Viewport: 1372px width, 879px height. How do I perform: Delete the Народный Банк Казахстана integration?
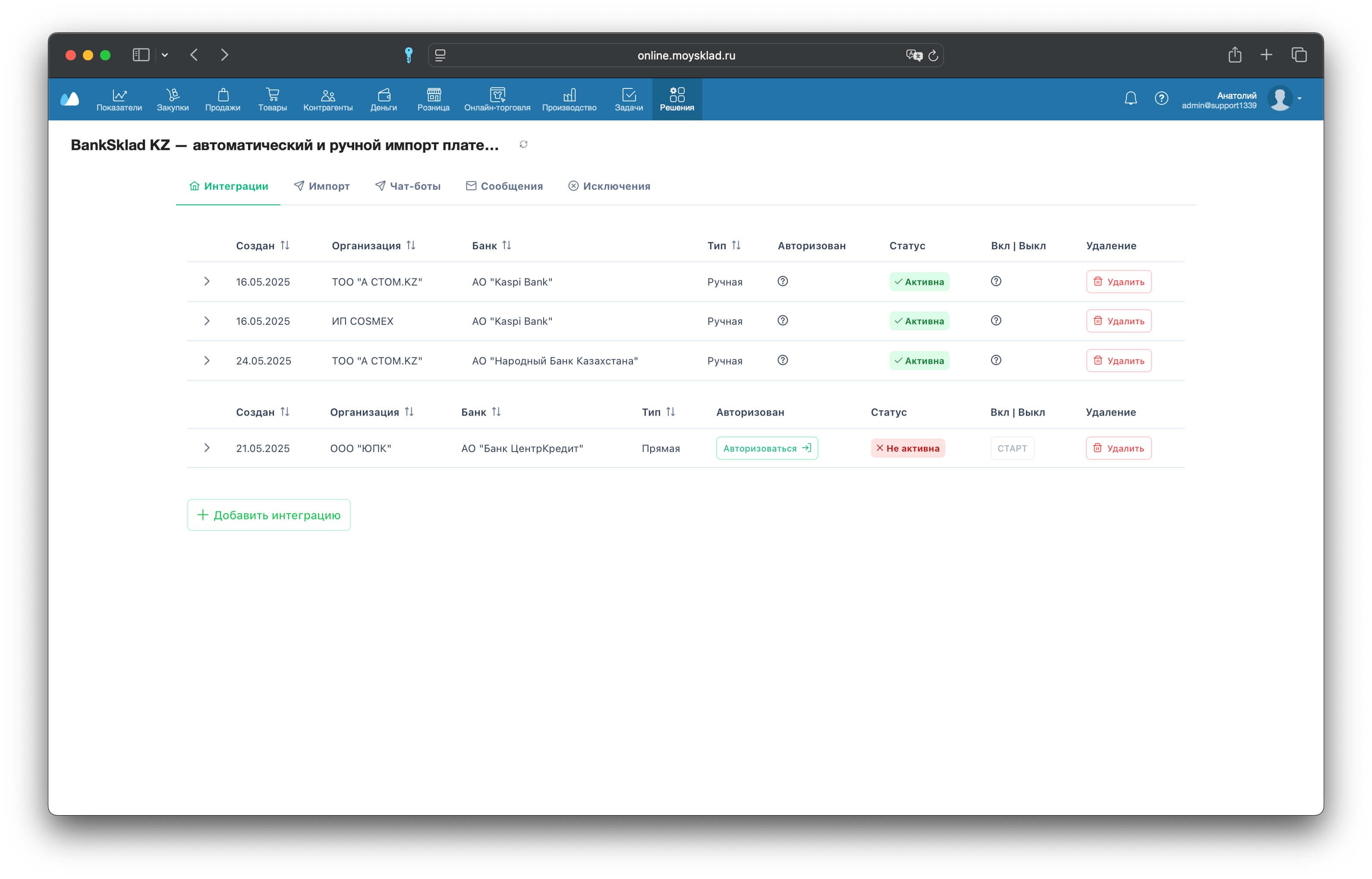click(1119, 361)
